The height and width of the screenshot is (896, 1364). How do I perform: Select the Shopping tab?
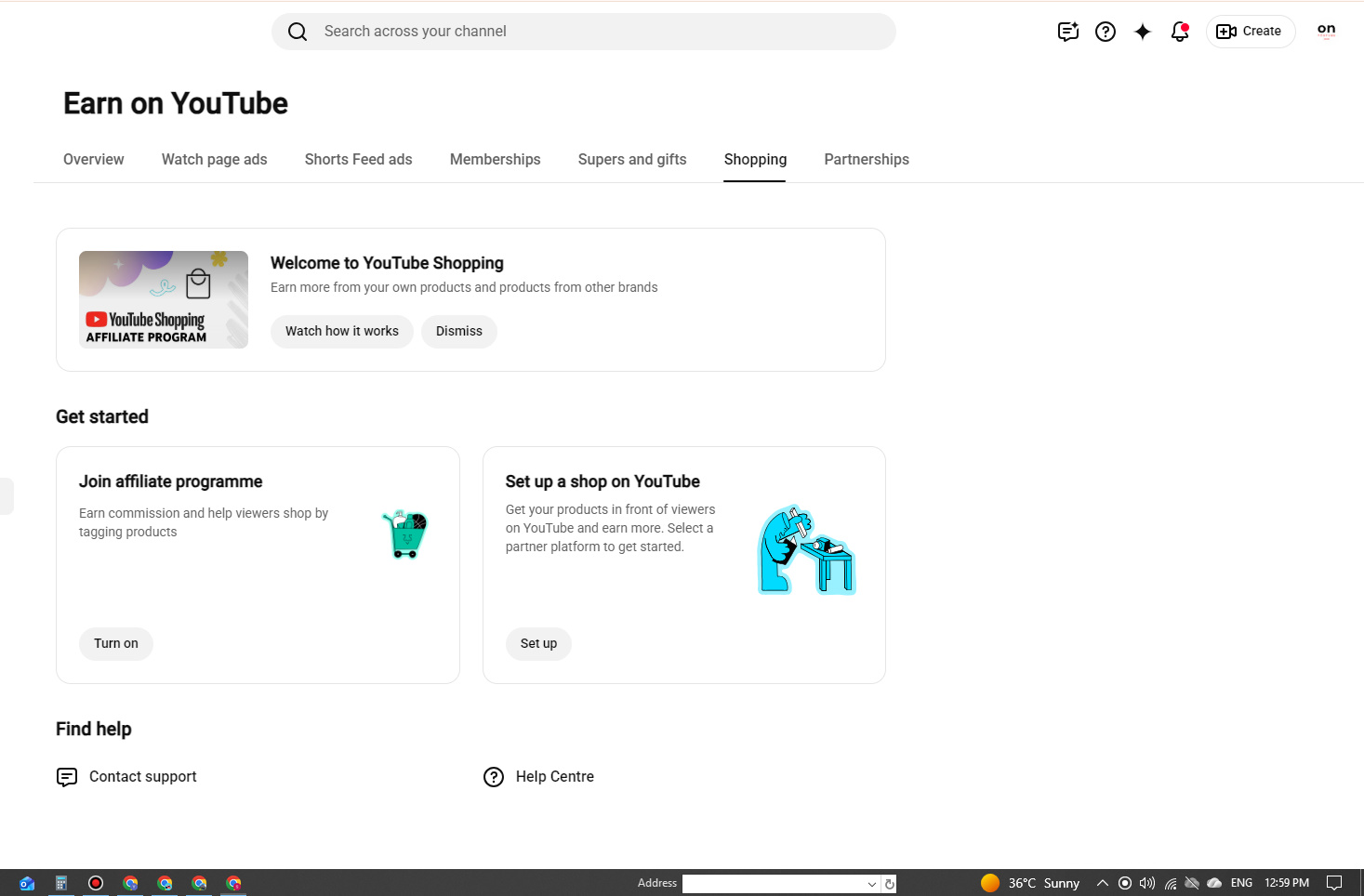[x=755, y=160]
